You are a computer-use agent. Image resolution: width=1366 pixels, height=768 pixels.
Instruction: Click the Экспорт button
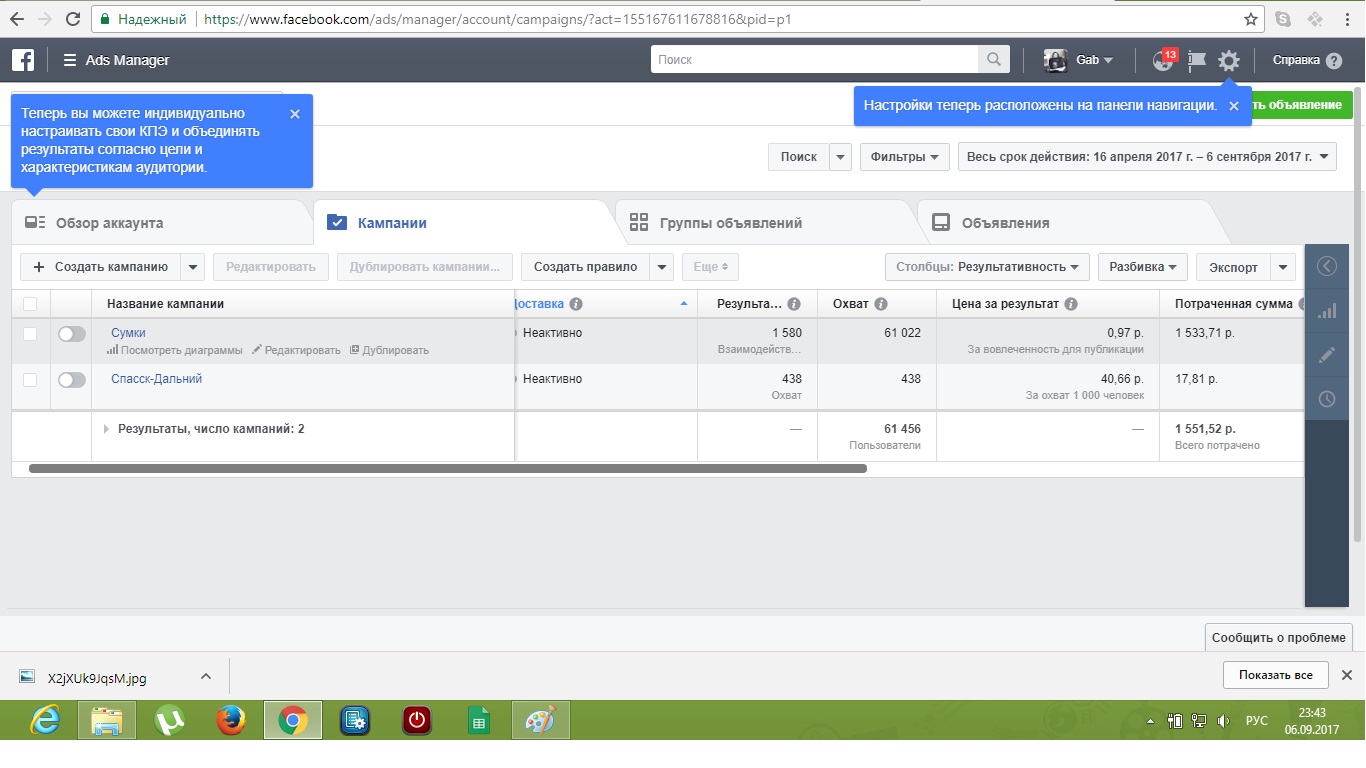coord(1233,267)
